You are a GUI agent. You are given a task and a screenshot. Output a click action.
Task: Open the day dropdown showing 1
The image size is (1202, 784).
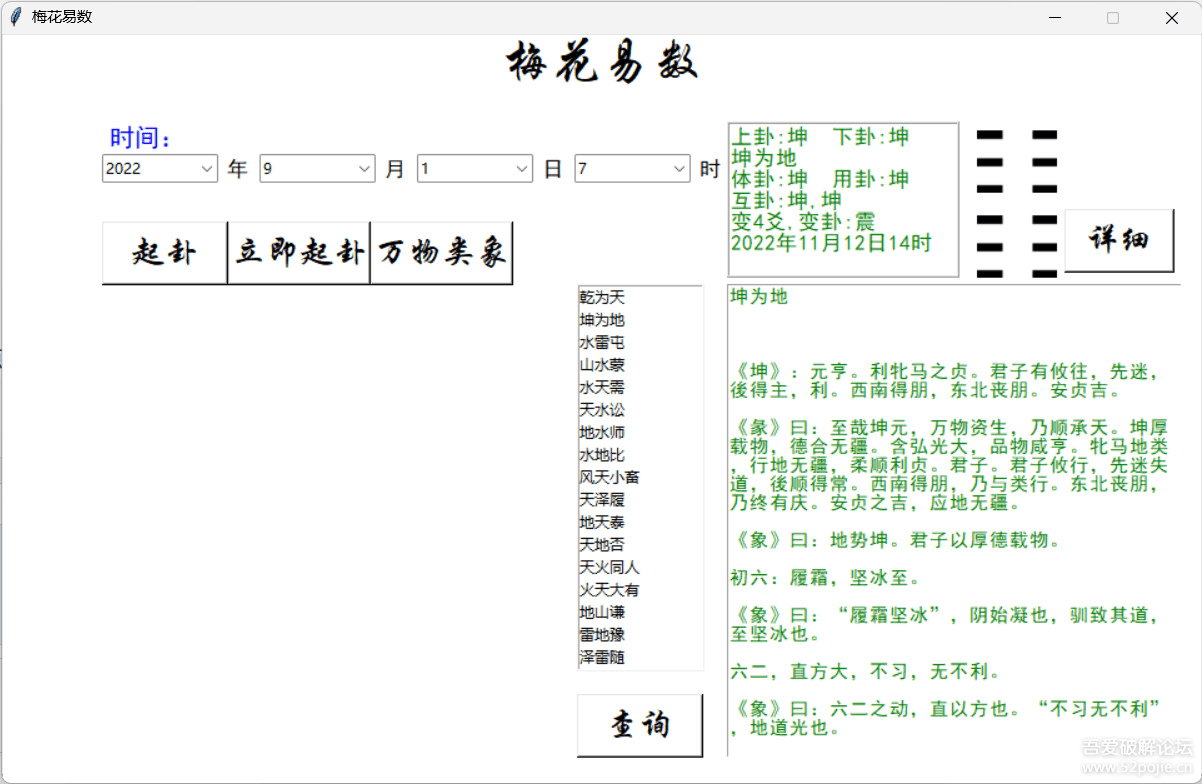(475, 169)
